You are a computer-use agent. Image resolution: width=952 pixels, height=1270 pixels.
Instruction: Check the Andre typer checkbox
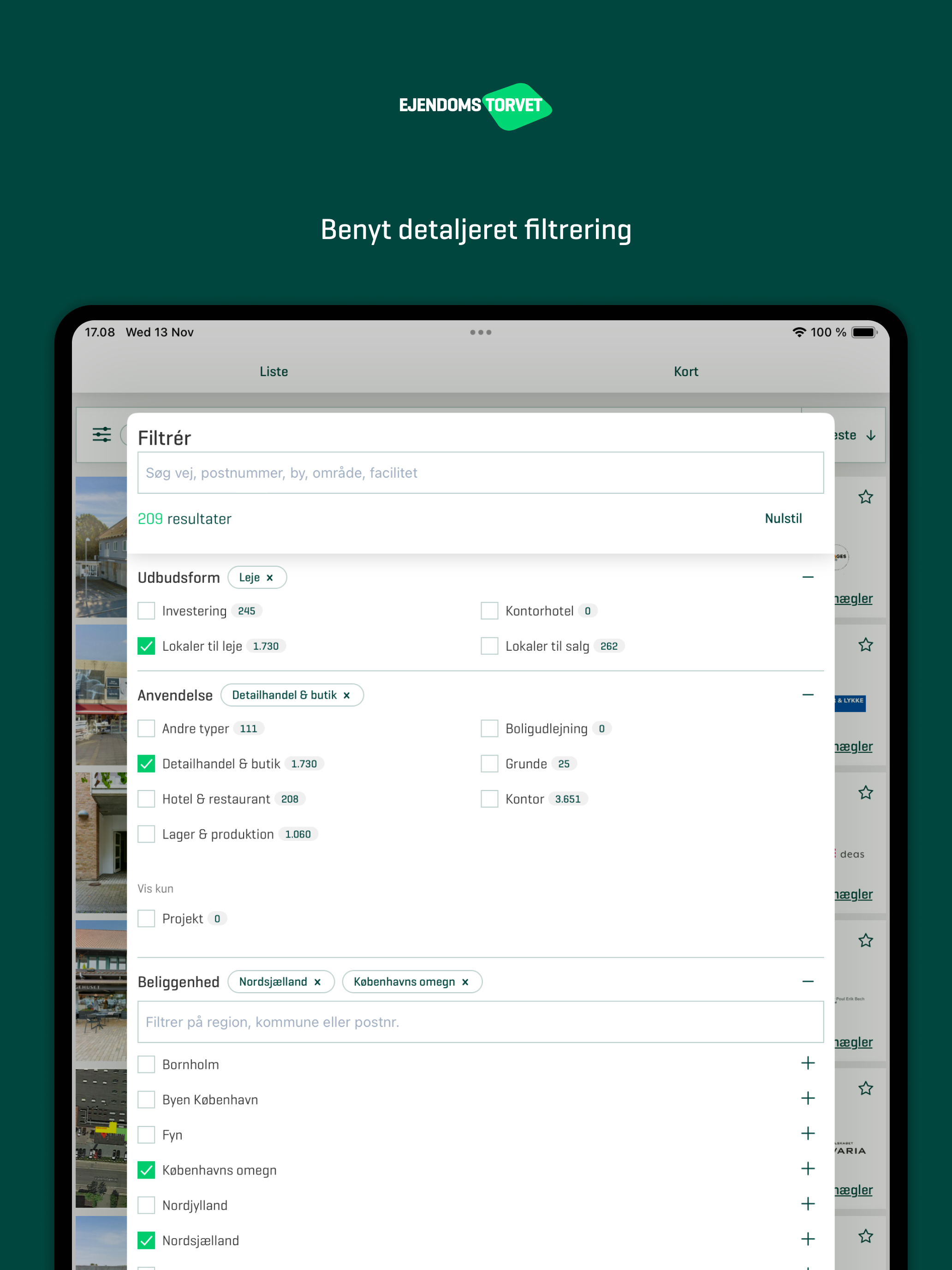point(146,729)
